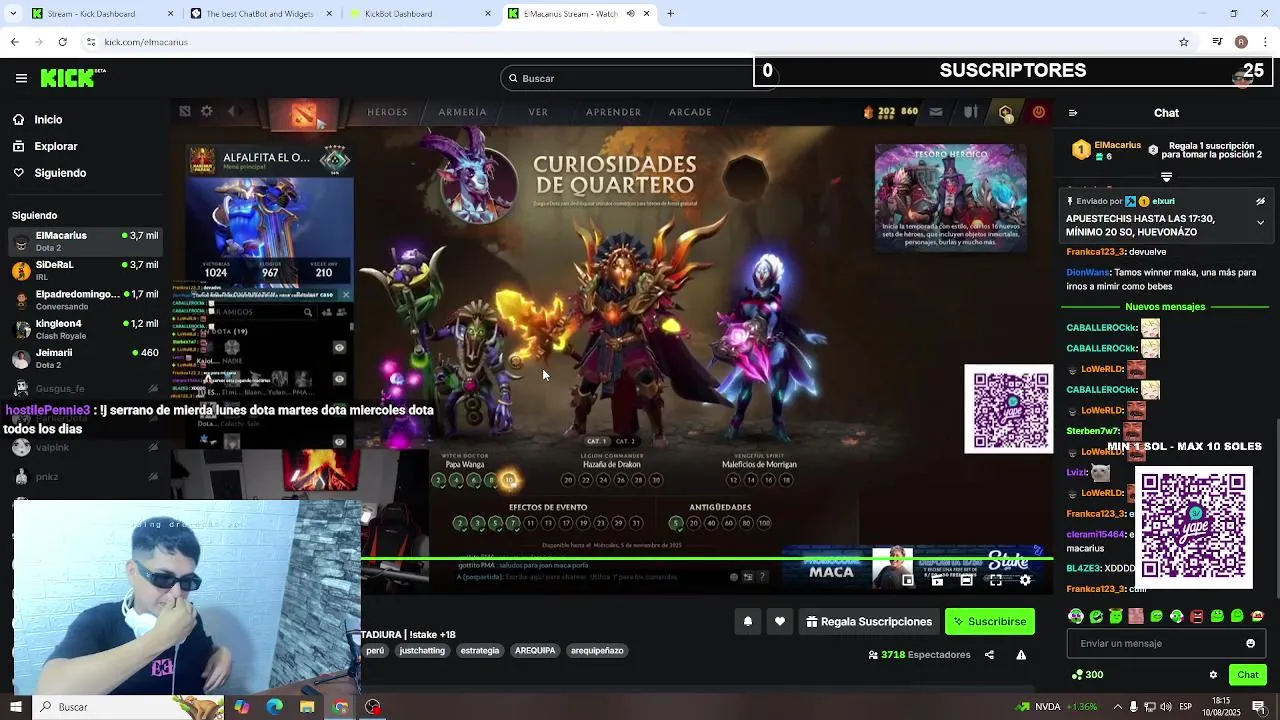Open a new browser tab
The height and width of the screenshot is (720, 1280).
point(670,14)
